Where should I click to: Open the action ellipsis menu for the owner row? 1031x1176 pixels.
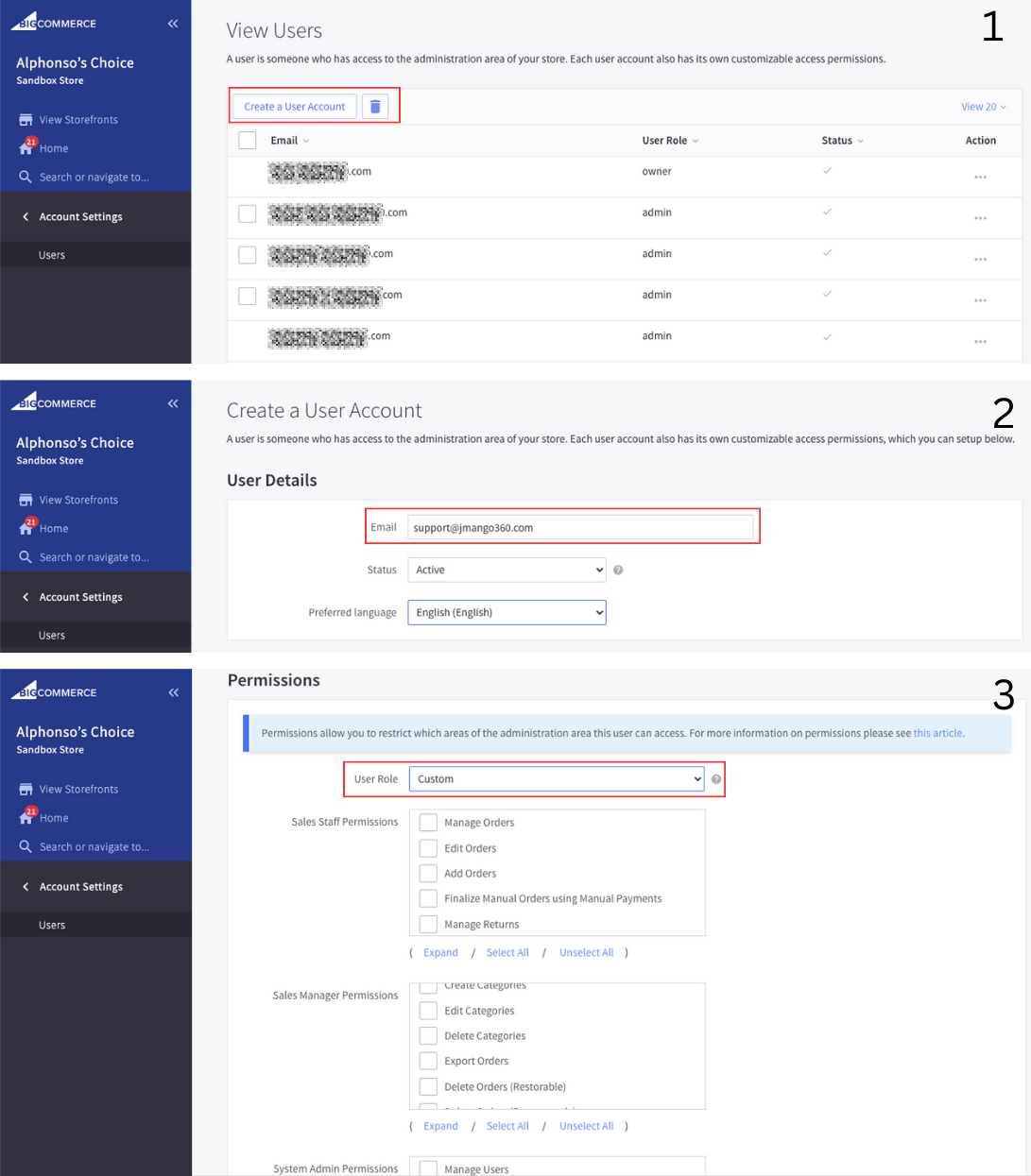980,177
